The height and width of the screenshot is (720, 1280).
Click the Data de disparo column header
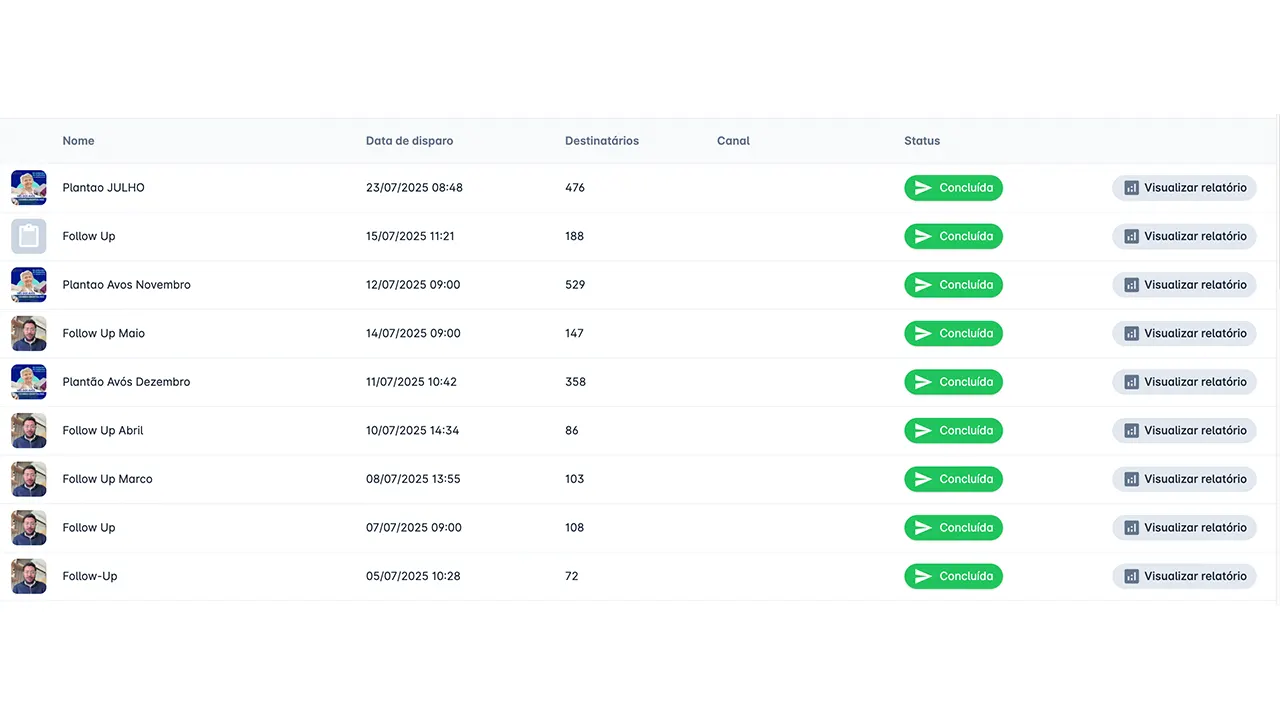(x=409, y=141)
